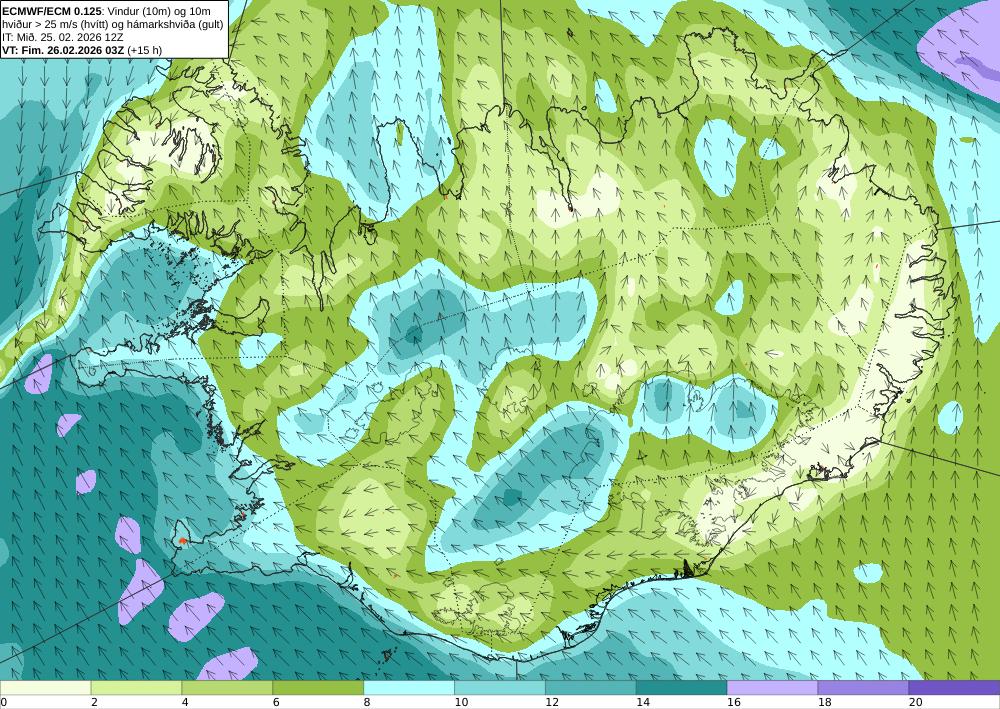The height and width of the screenshot is (709, 1000).
Task: Click the header line 'ECMWF/ECM 0.125: Vindur (10m) og 10m'
Action: coord(107,11)
